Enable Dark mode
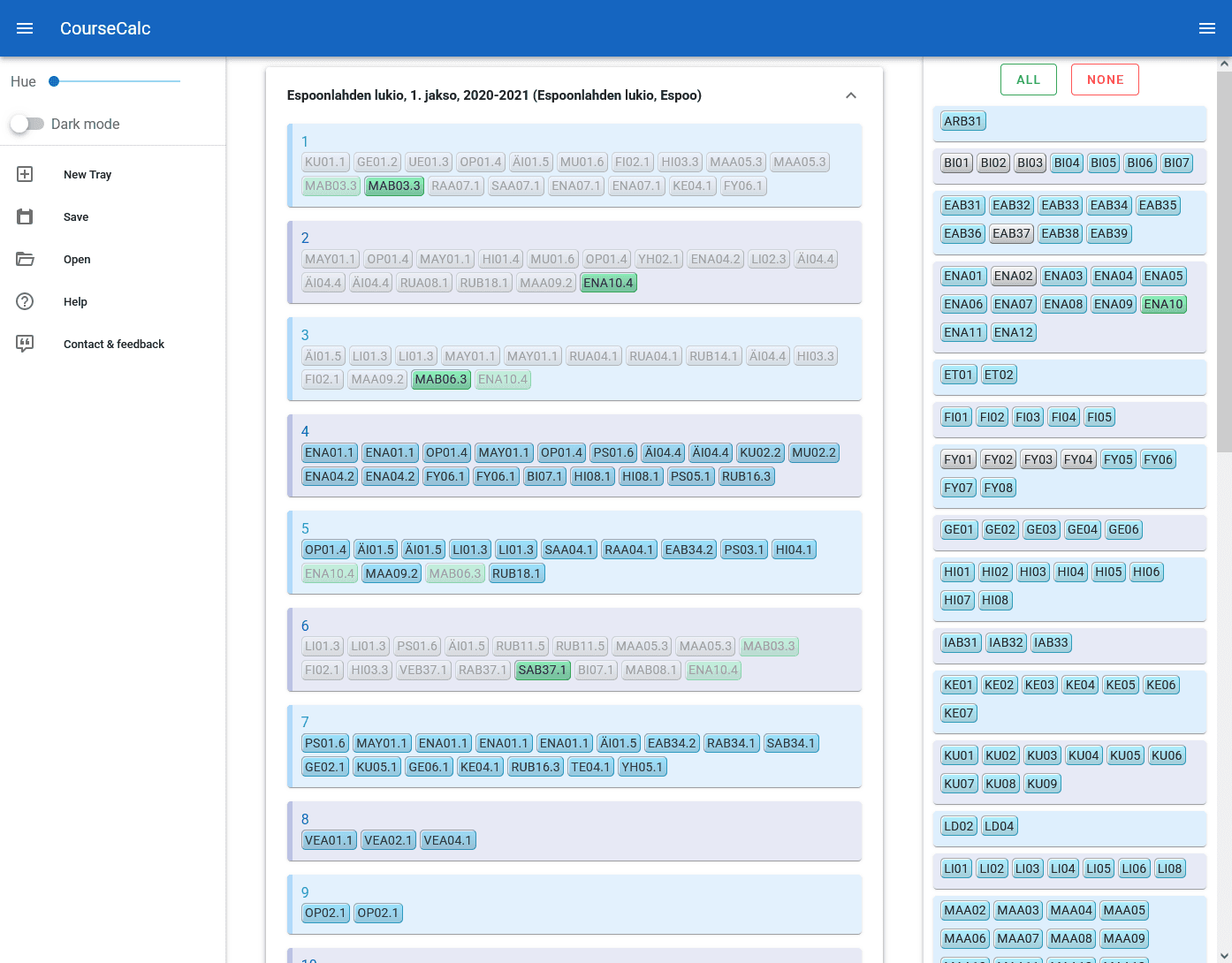The height and width of the screenshot is (963, 1232). (27, 124)
